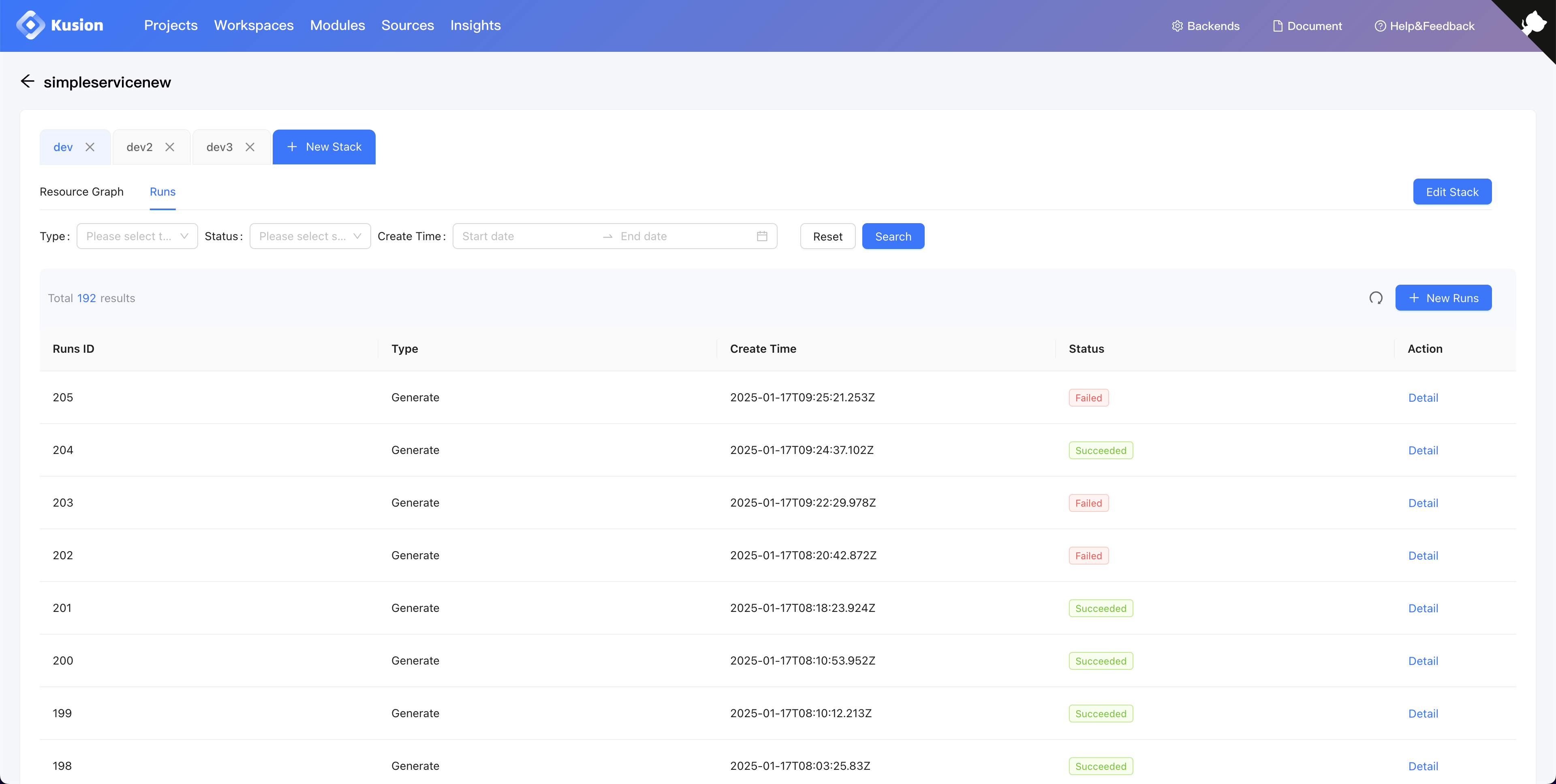The width and height of the screenshot is (1556, 784).
Task: Open the Workspaces menu
Action: tap(254, 26)
